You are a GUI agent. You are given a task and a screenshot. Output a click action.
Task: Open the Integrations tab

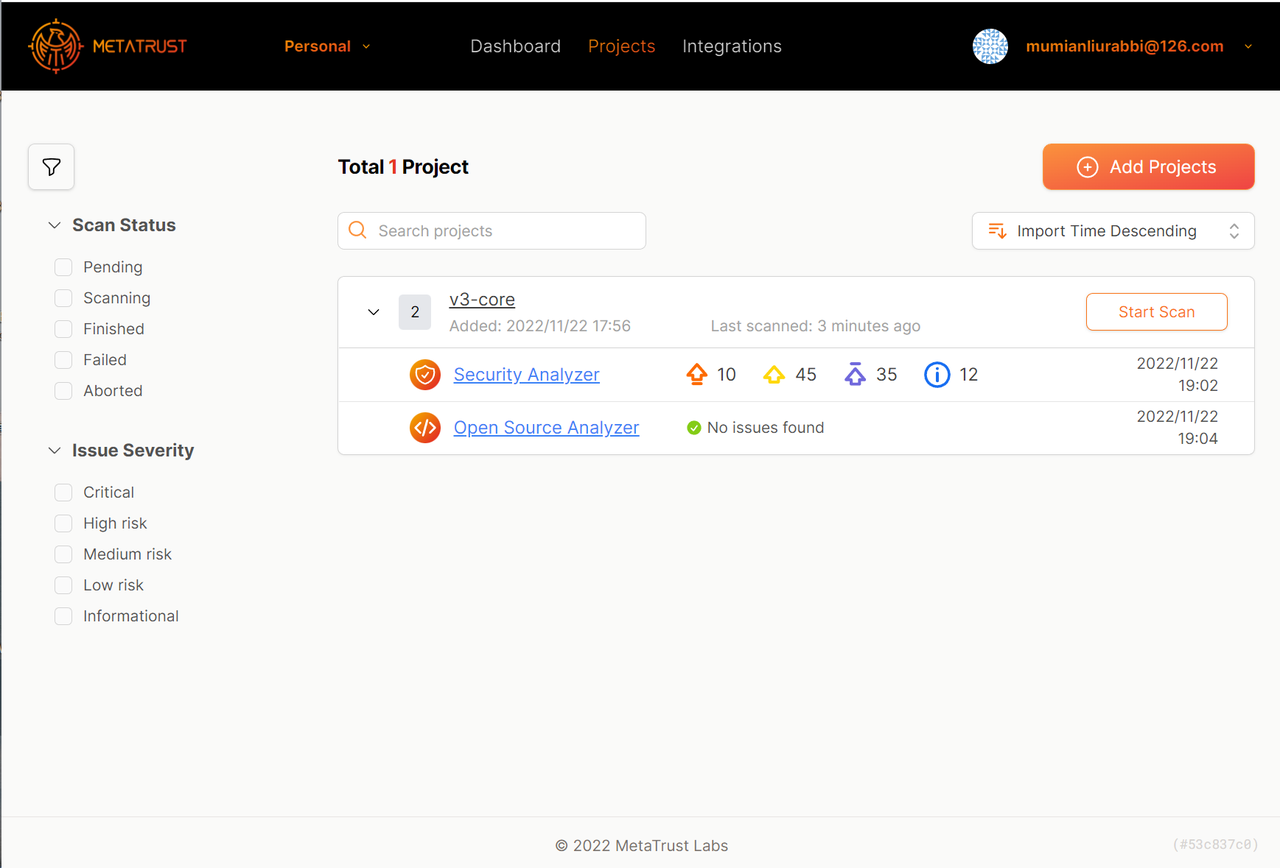[732, 46]
